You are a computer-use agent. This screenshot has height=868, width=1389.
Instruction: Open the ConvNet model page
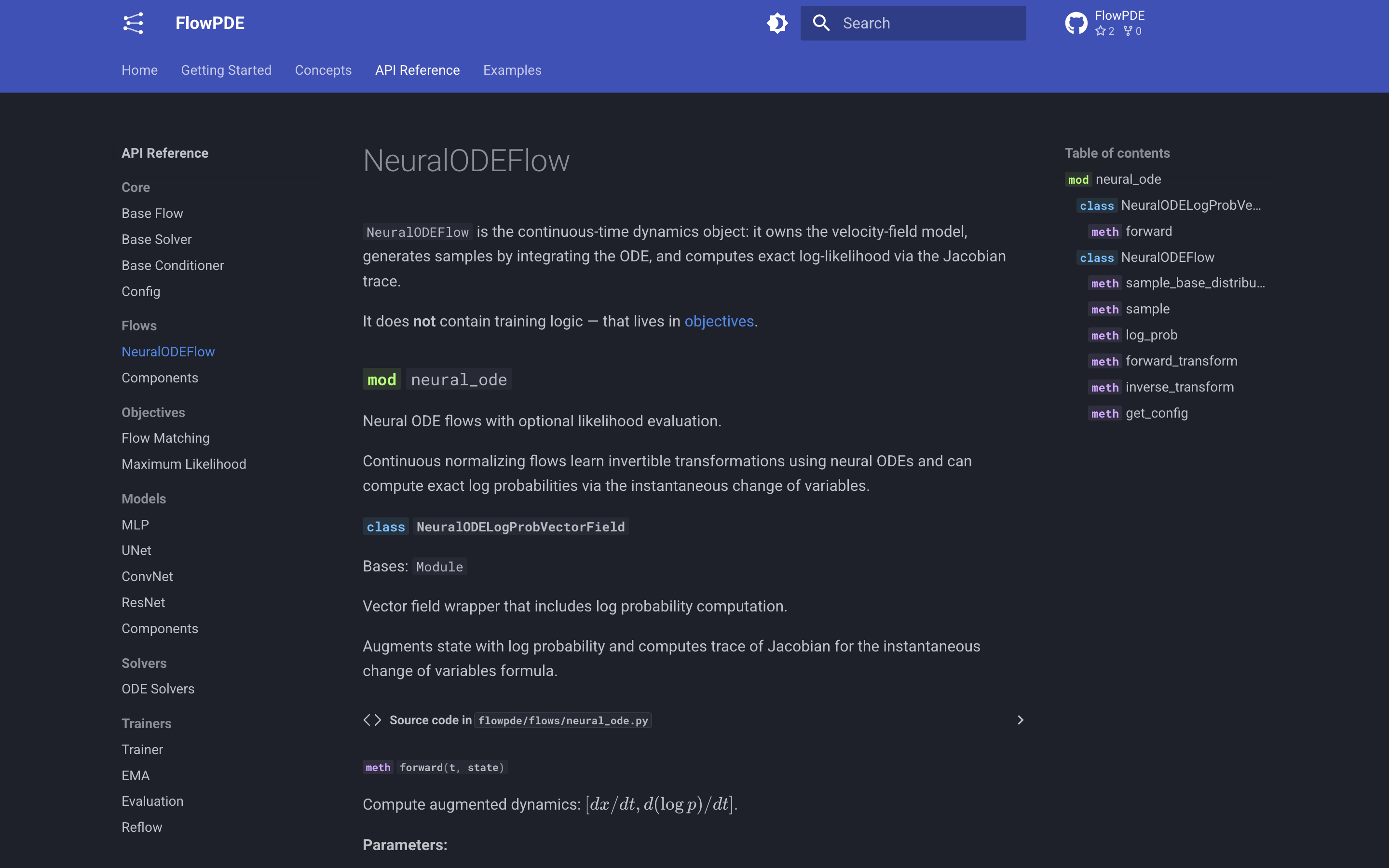pos(147,576)
